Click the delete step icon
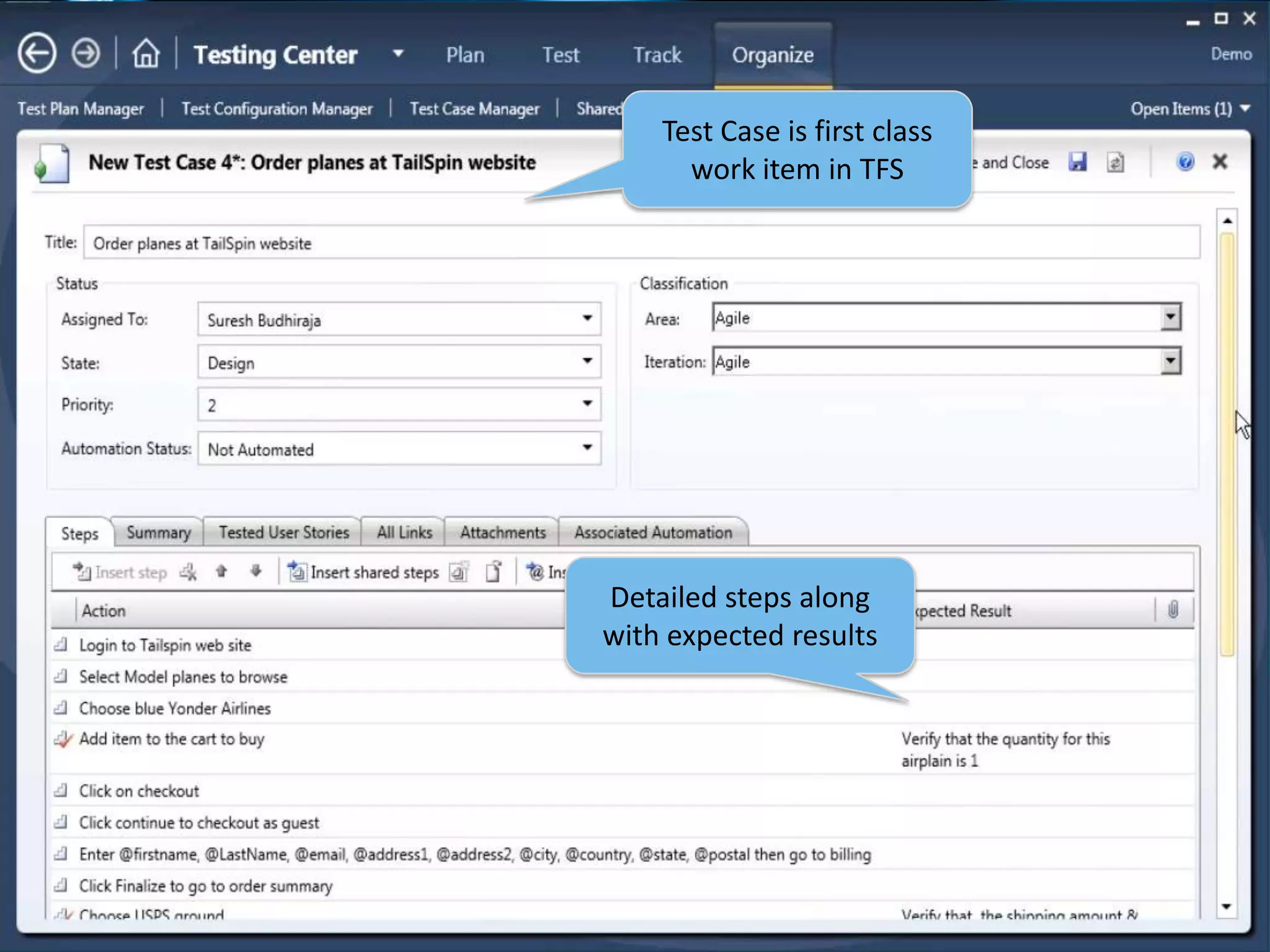1270x952 pixels. 189,572
